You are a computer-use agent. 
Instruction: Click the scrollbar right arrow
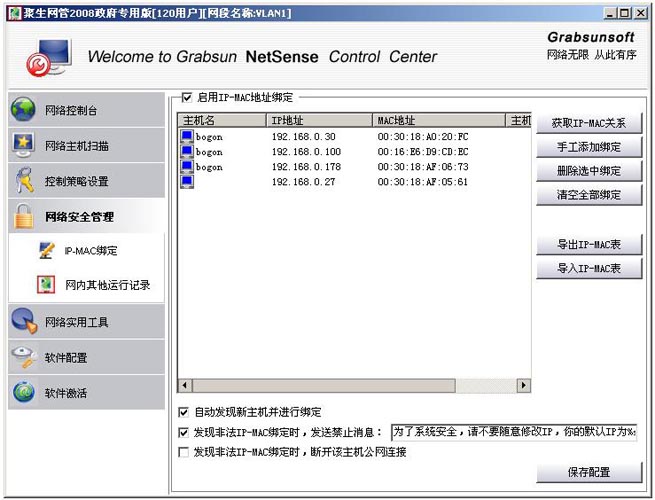tap(524, 385)
